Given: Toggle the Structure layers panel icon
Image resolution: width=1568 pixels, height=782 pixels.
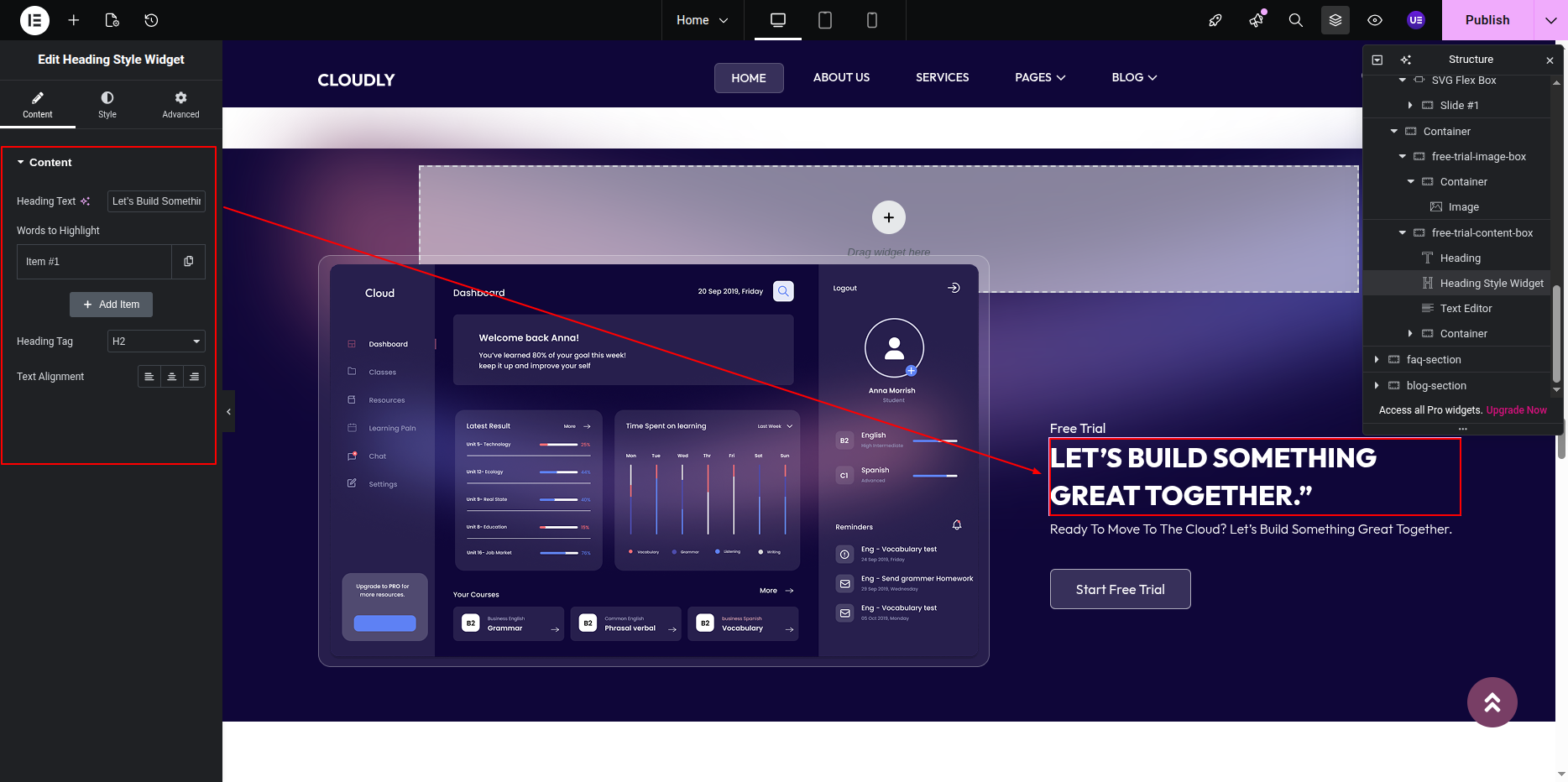Looking at the screenshot, I should click(x=1335, y=20).
